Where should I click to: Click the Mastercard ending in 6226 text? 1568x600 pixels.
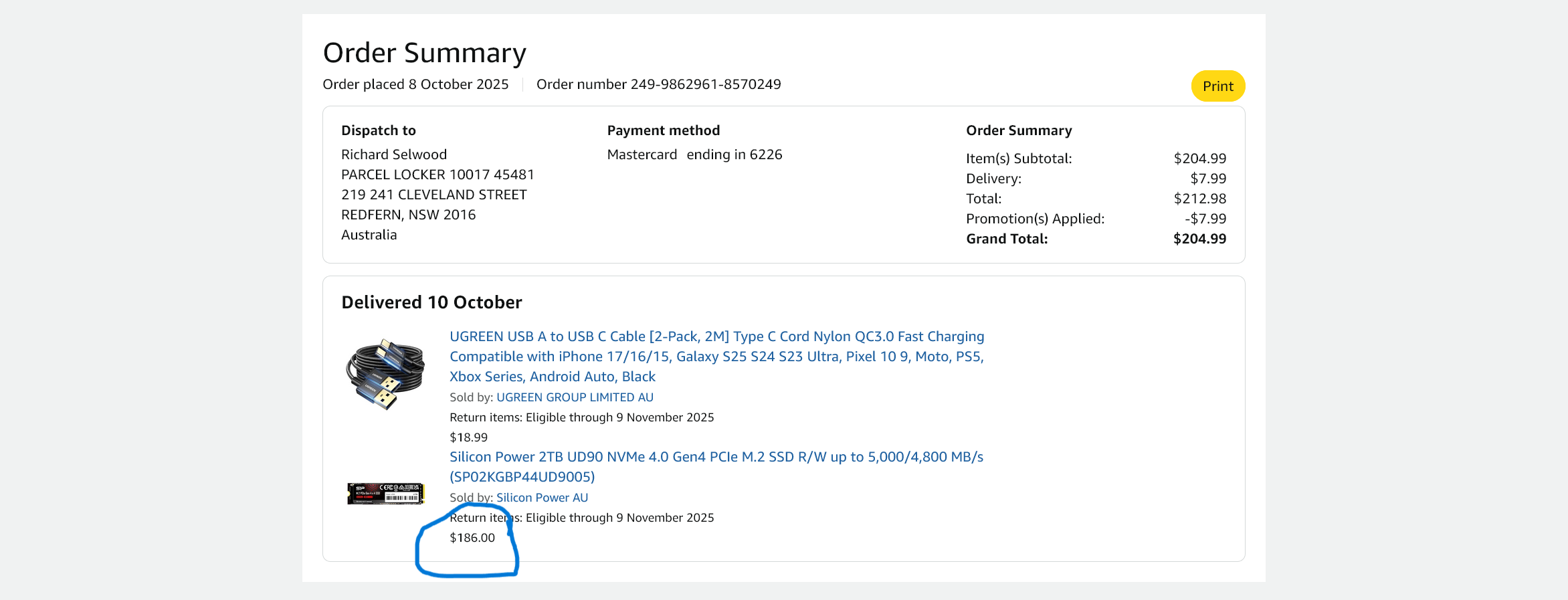(694, 155)
